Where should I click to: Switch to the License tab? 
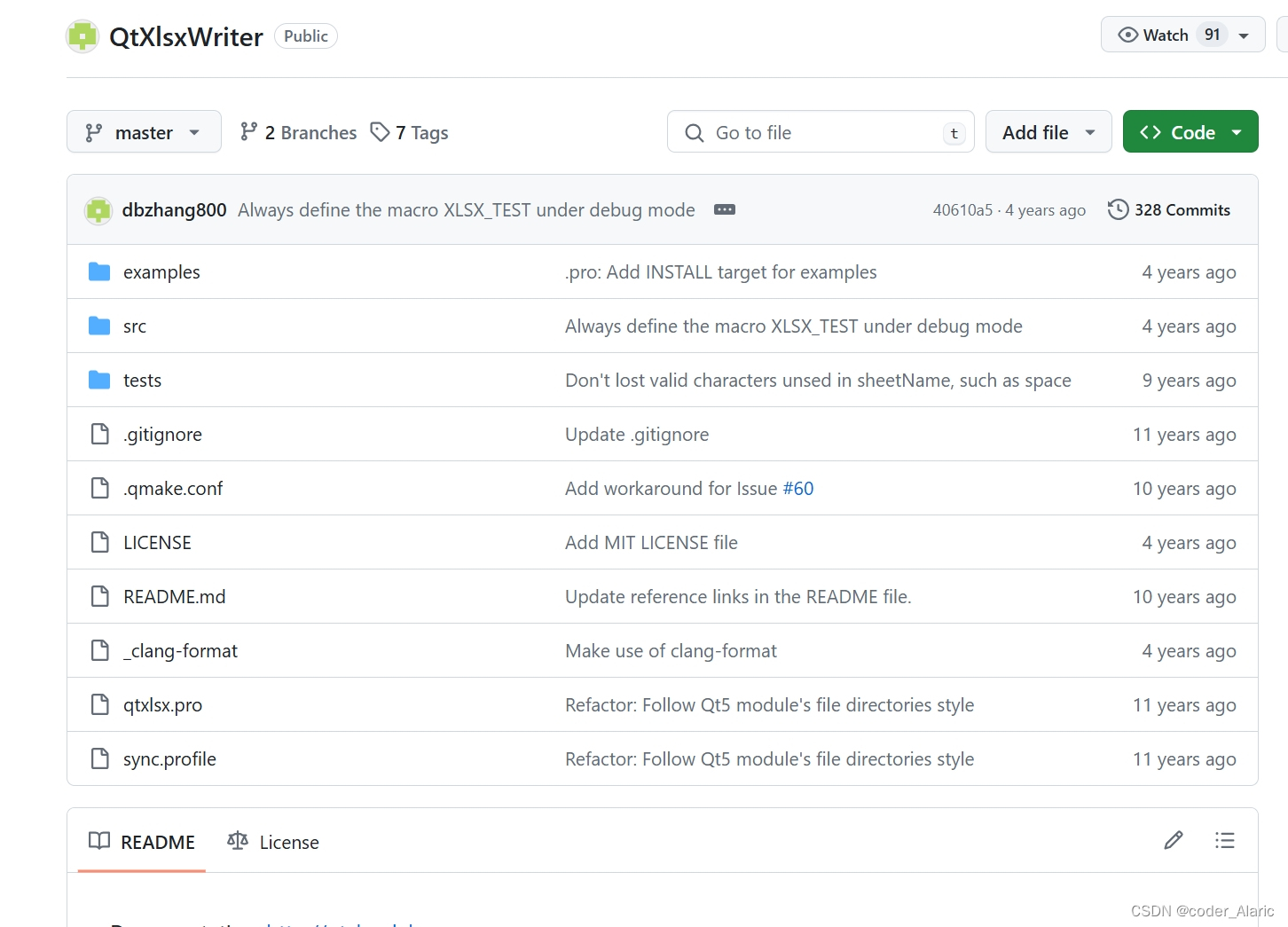[x=273, y=842]
